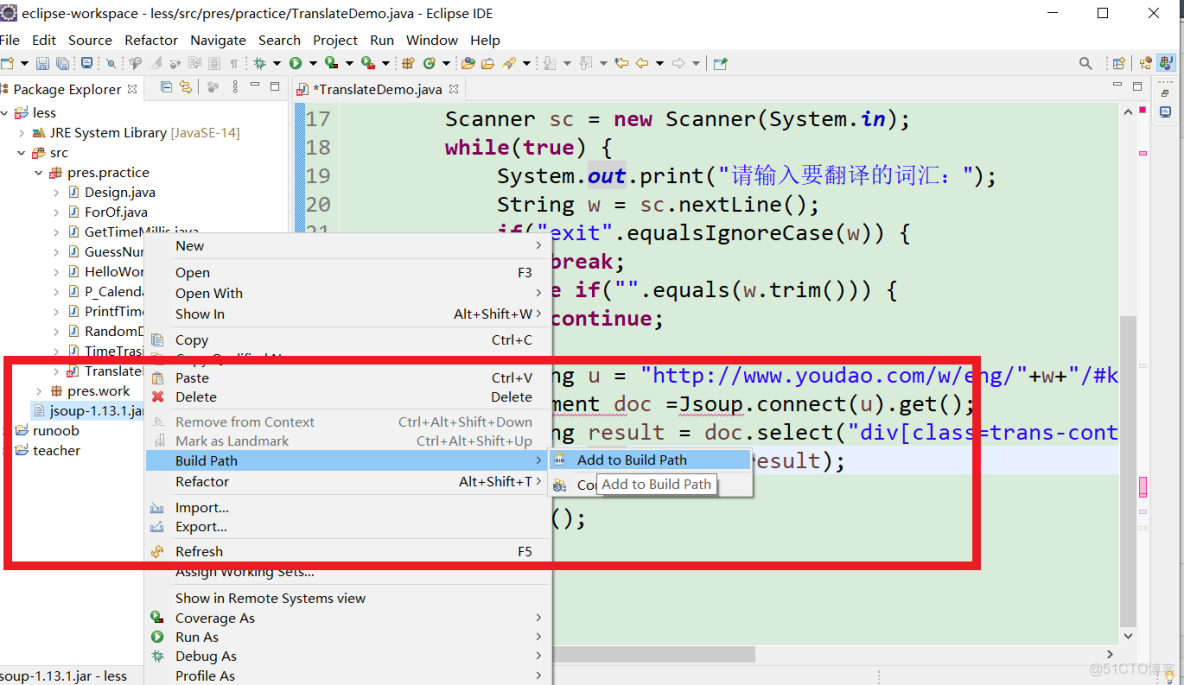Click Import... in the context menu
The width and height of the screenshot is (1184, 685).
348,508
